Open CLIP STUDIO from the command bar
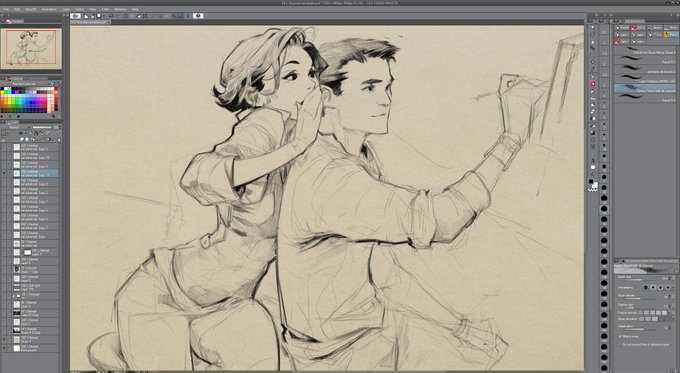The width and height of the screenshot is (680, 373). (x=75, y=16)
